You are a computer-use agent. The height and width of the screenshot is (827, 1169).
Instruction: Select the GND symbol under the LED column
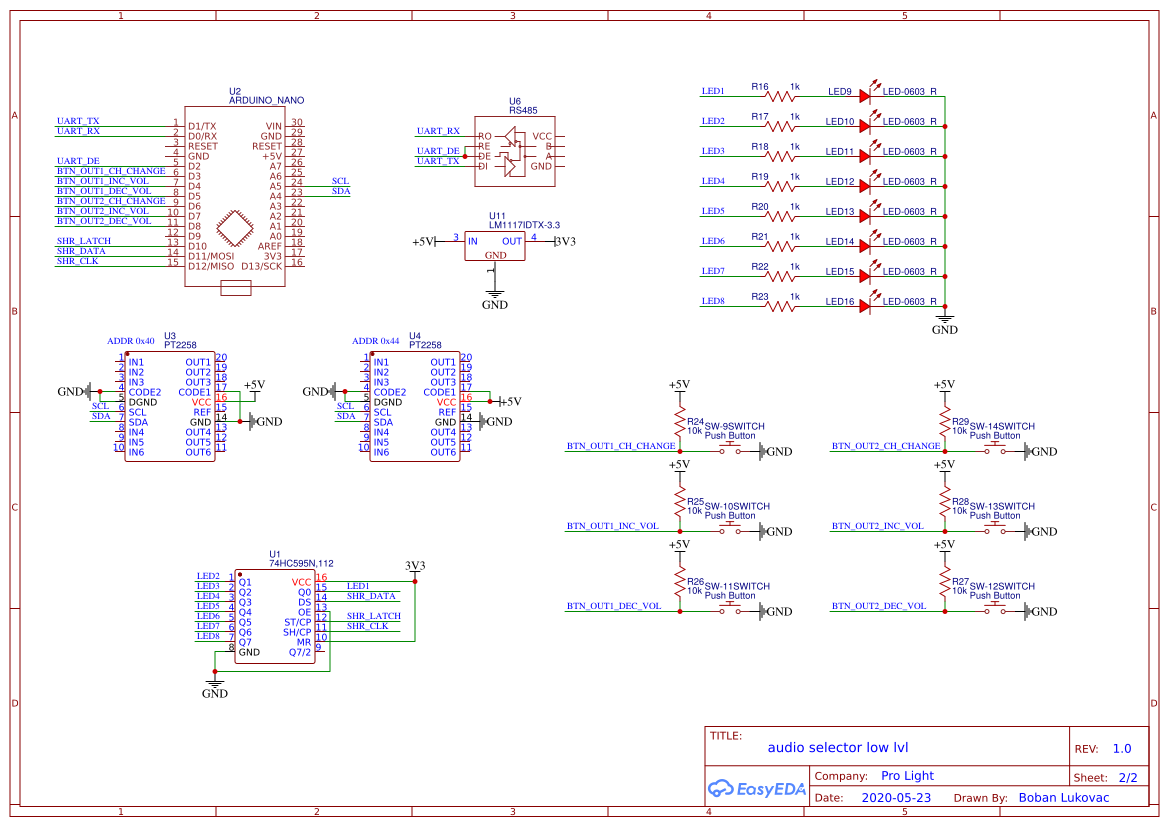(x=944, y=323)
